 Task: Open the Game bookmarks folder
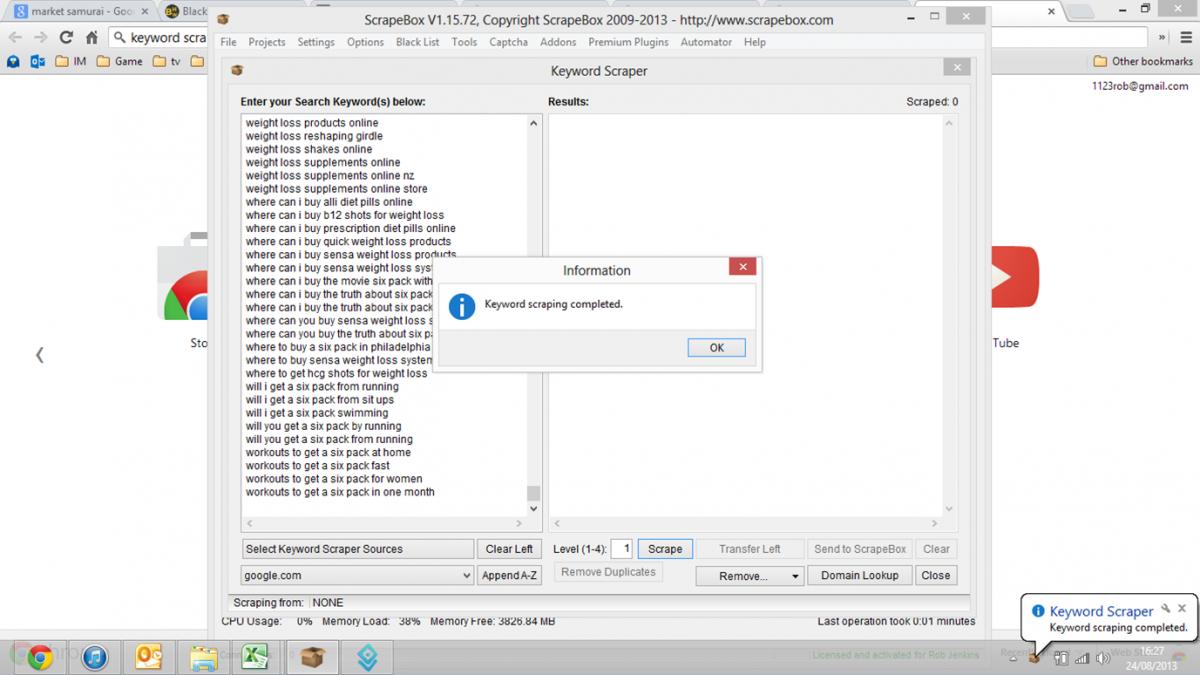click(120, 61)
